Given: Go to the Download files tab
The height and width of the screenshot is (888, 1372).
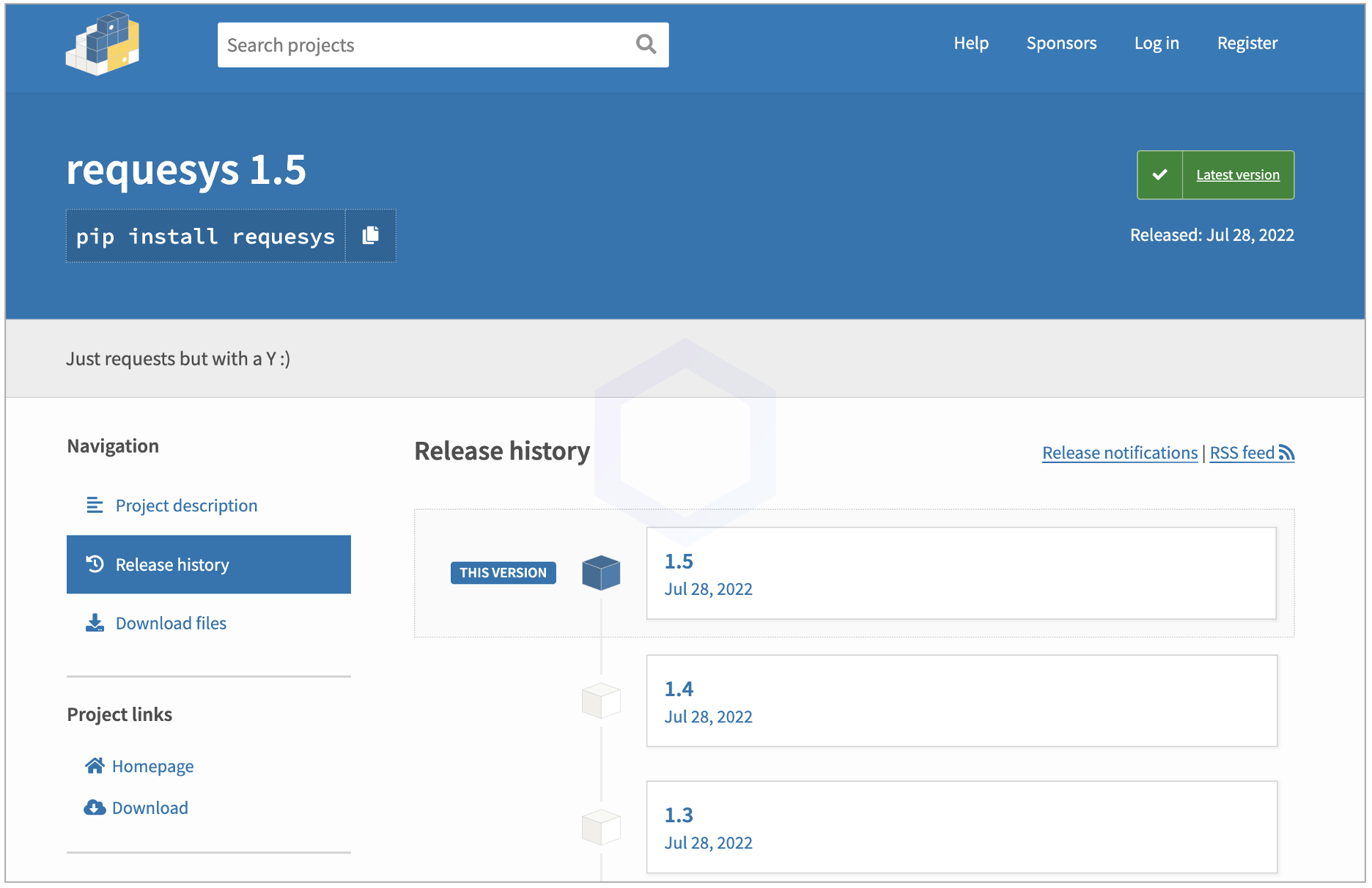Looking at the screenshot, I should click(171, 624).
